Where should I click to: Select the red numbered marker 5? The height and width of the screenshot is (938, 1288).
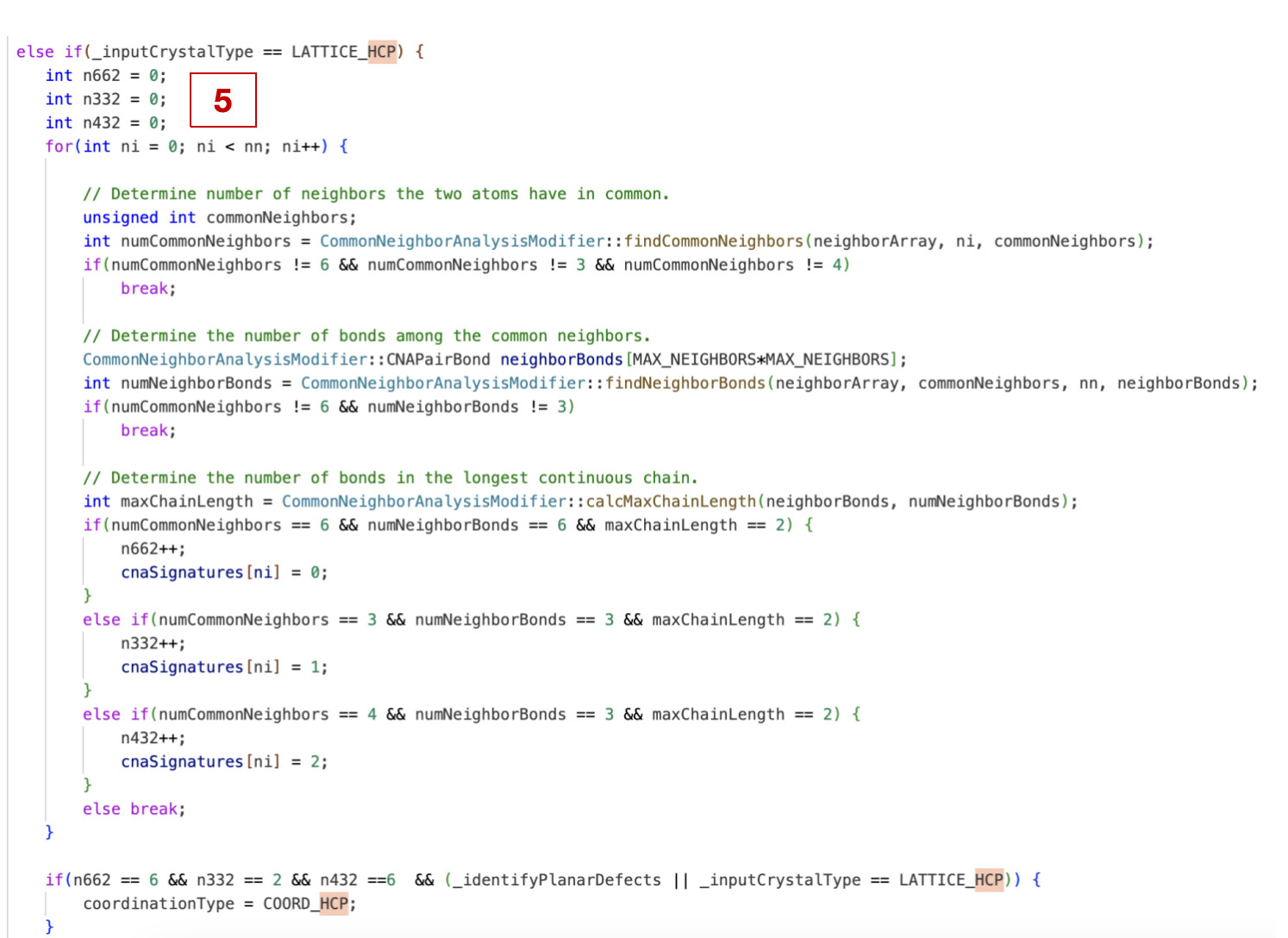pyautogui.click(x=223, y=101)
